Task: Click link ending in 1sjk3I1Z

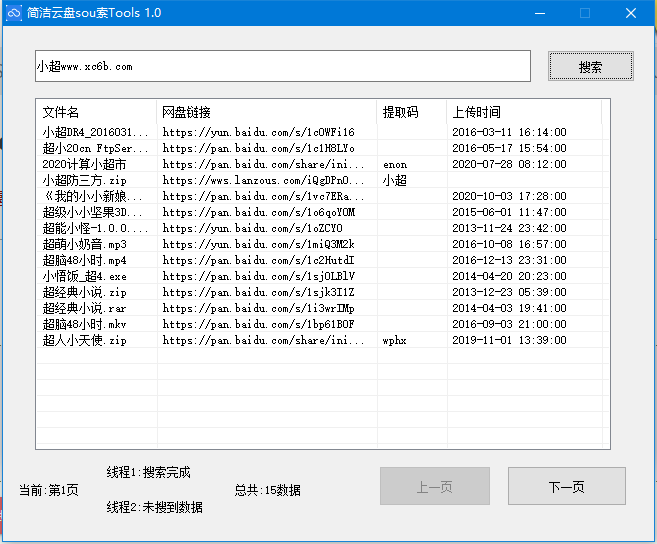Action: pos(259,292)
